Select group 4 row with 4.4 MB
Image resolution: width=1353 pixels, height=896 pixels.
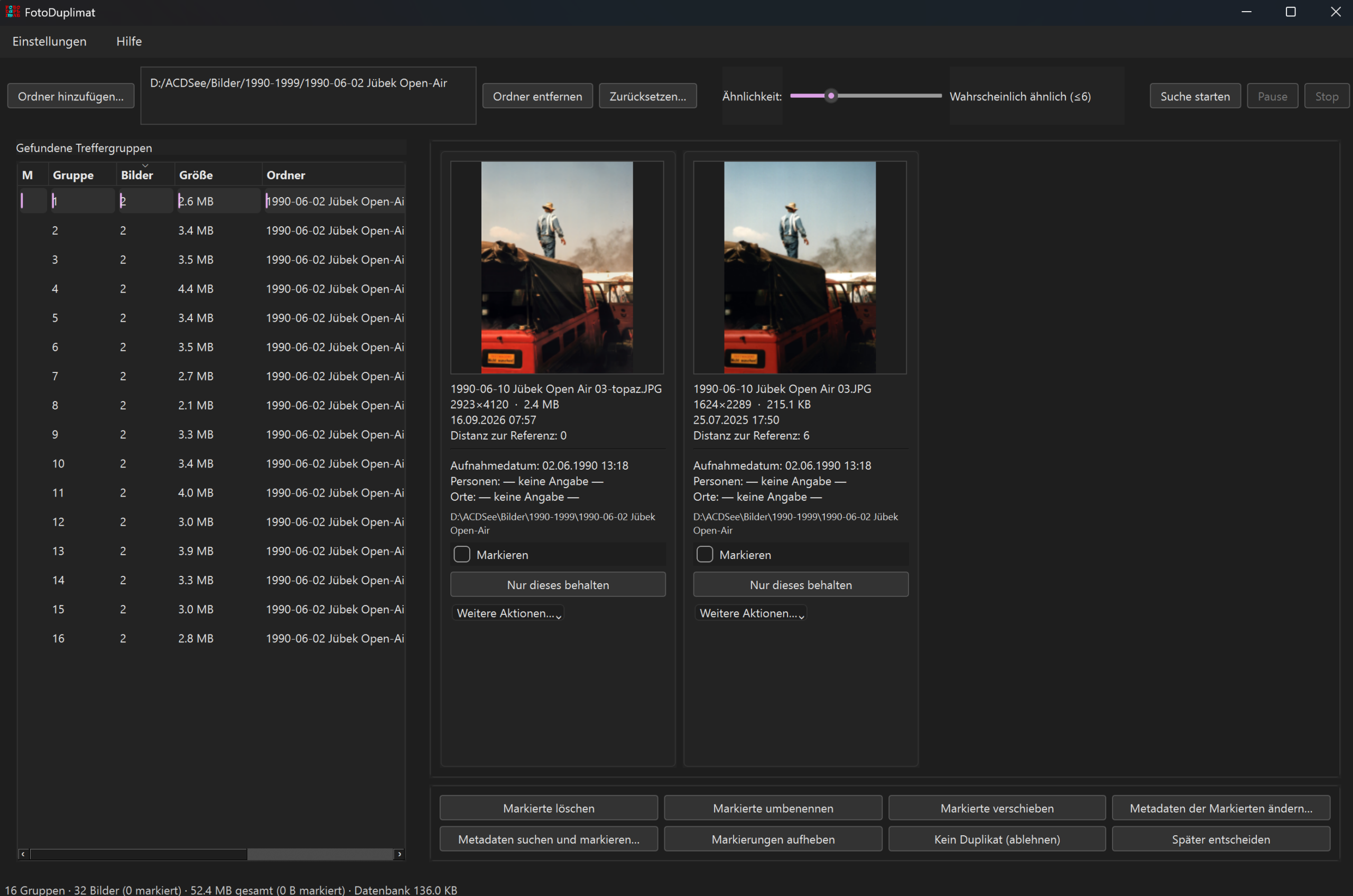[x=211, y=288]
